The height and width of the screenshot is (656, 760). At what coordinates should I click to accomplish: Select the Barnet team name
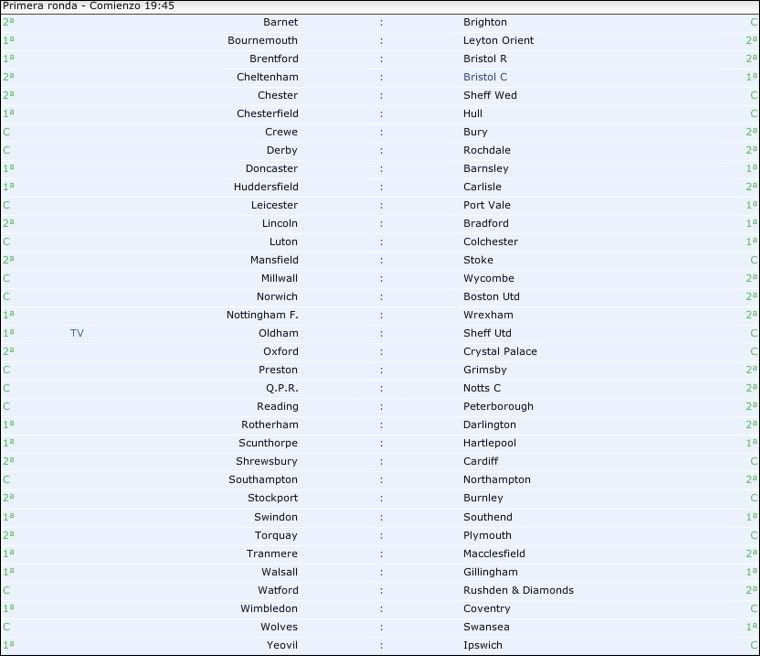tap(280, 22)
